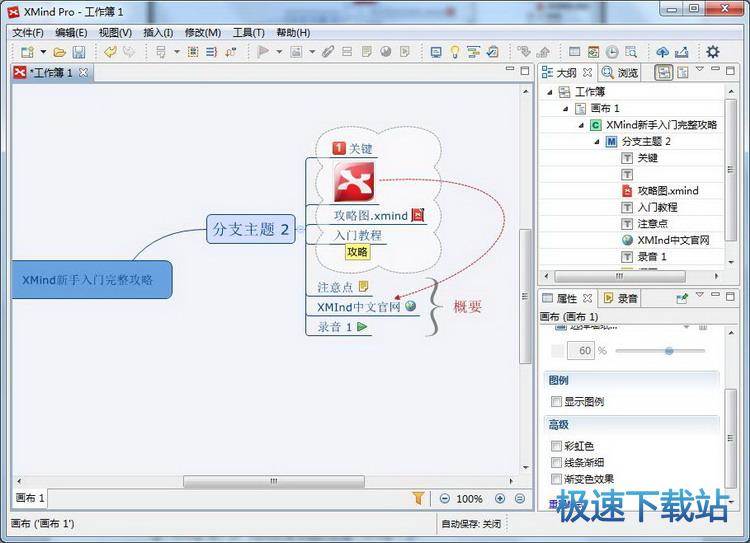
Task: Click the fit-to-view button beside zoom in
Action: pos(520,499)
